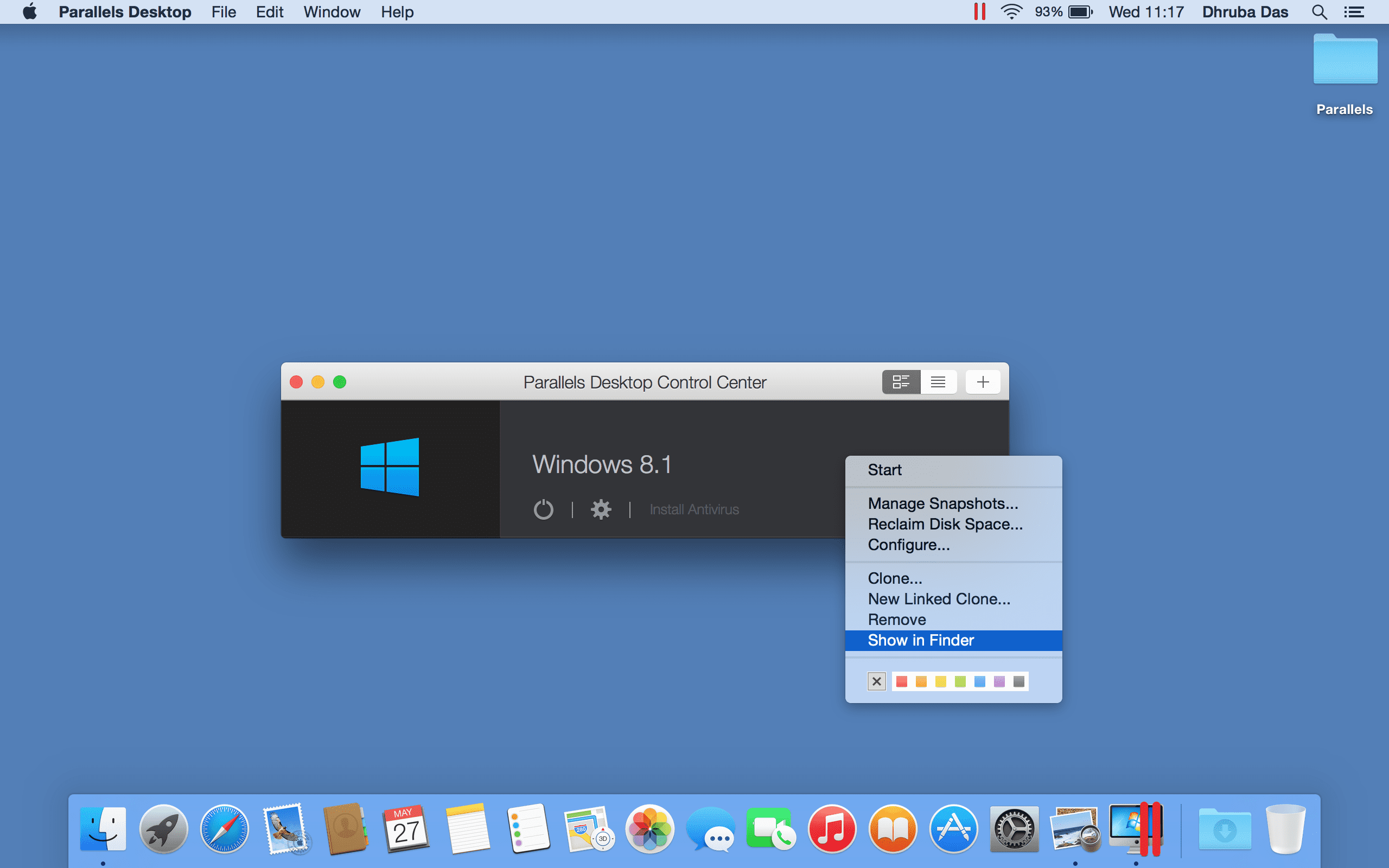Switch to expanded view in Control Center
The image size is (1389, 868).
point(901,382)
